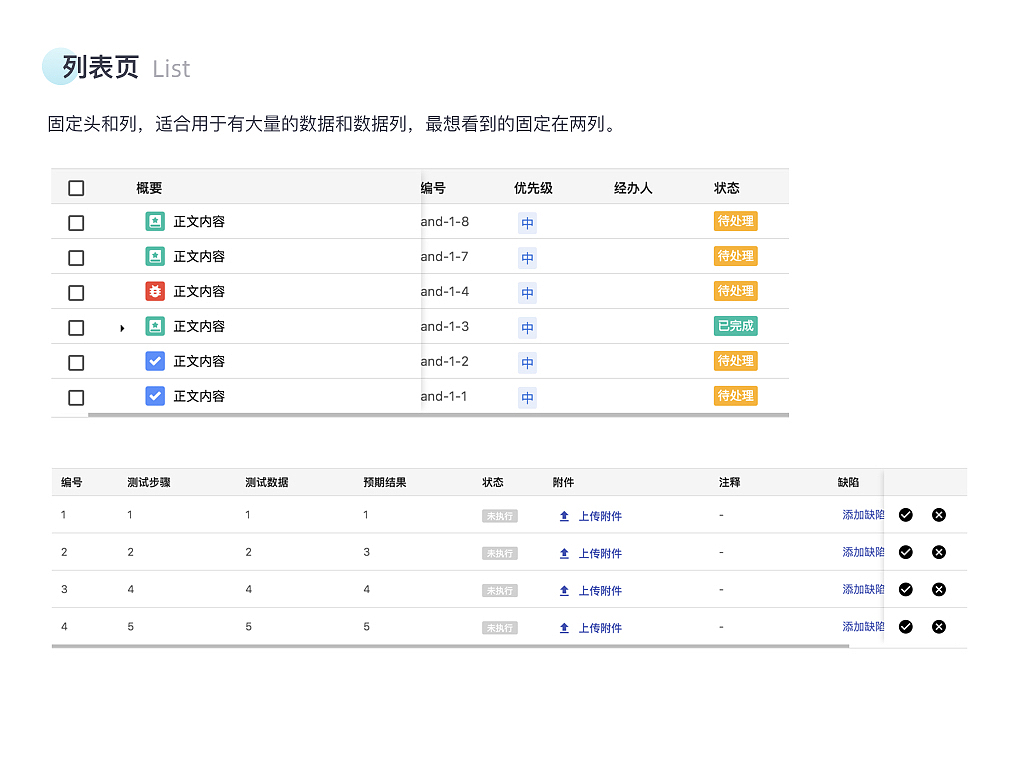
Task: Click the blue checkmark icon on row and-1-1
Action: 153,396
